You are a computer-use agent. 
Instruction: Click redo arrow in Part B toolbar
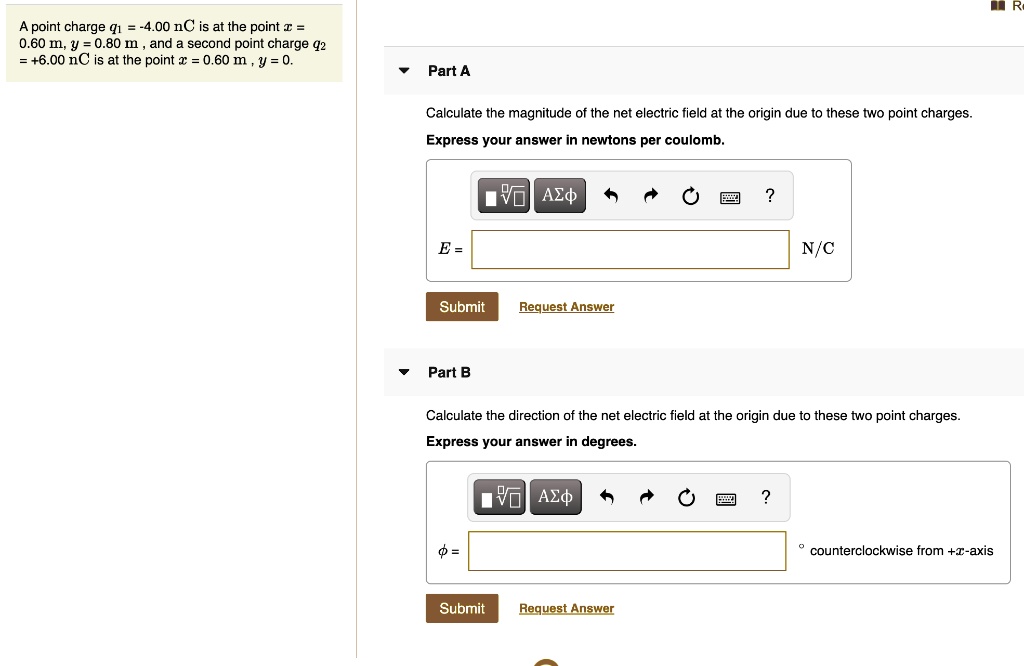point(647,498)
